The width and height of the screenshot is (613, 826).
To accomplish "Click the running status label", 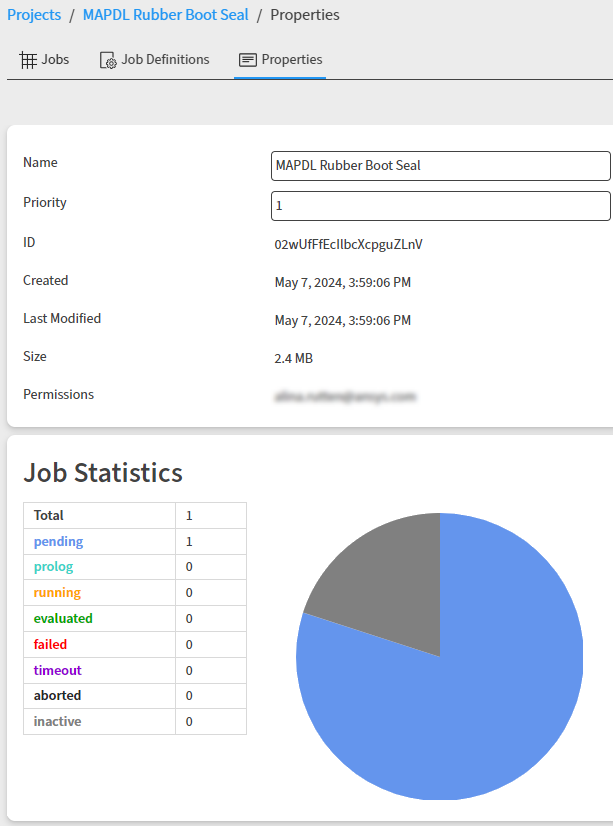I will coord(57,593).
